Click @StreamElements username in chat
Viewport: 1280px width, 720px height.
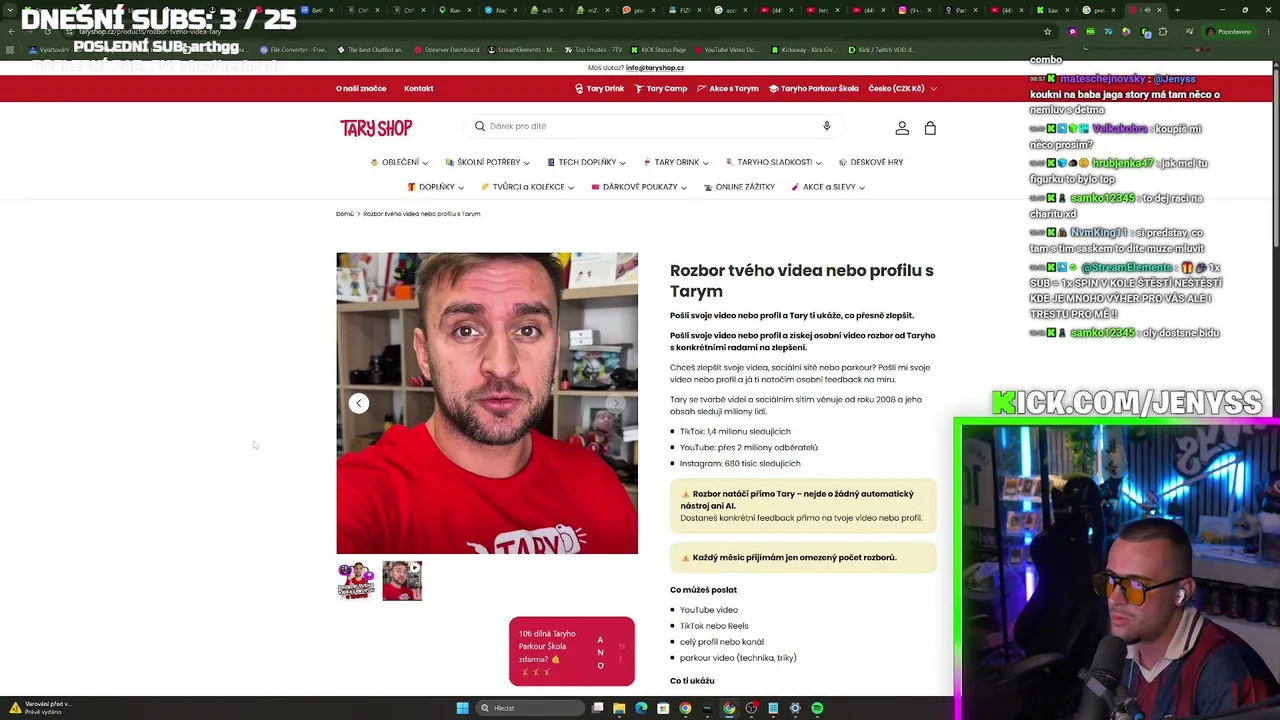[1126, 268]
